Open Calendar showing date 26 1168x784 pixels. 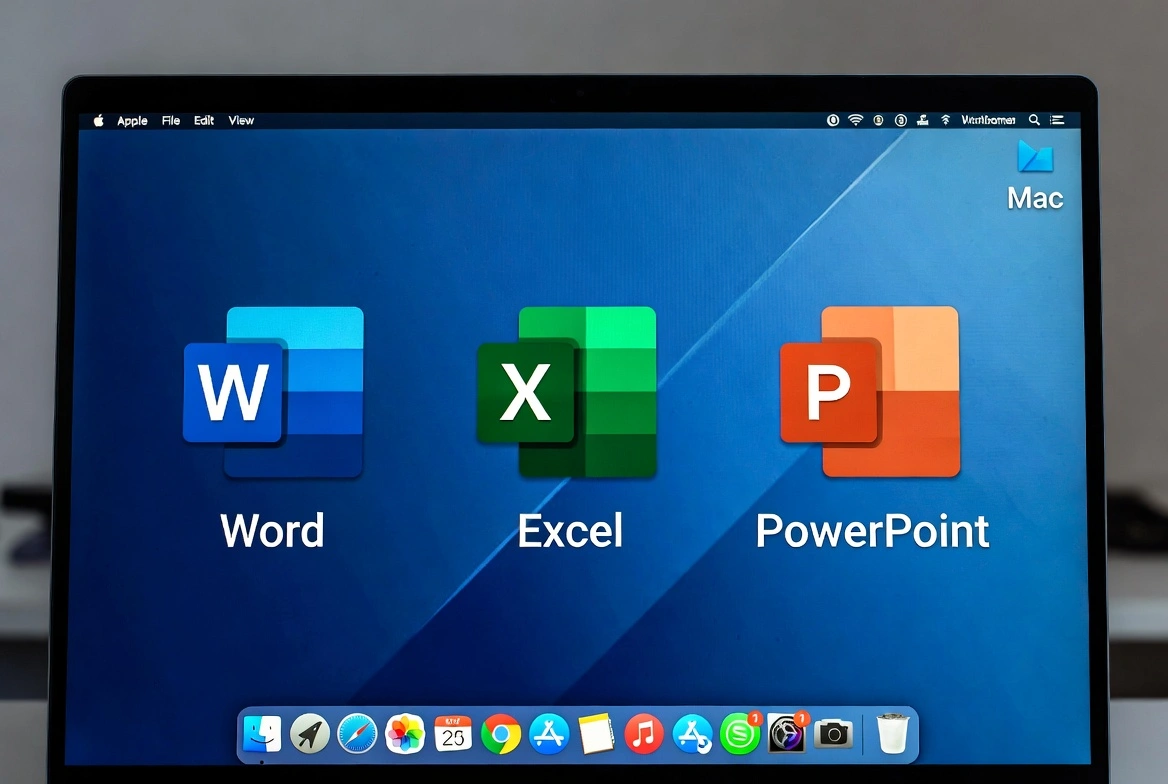pyautogui.click(x=452, y=733)
